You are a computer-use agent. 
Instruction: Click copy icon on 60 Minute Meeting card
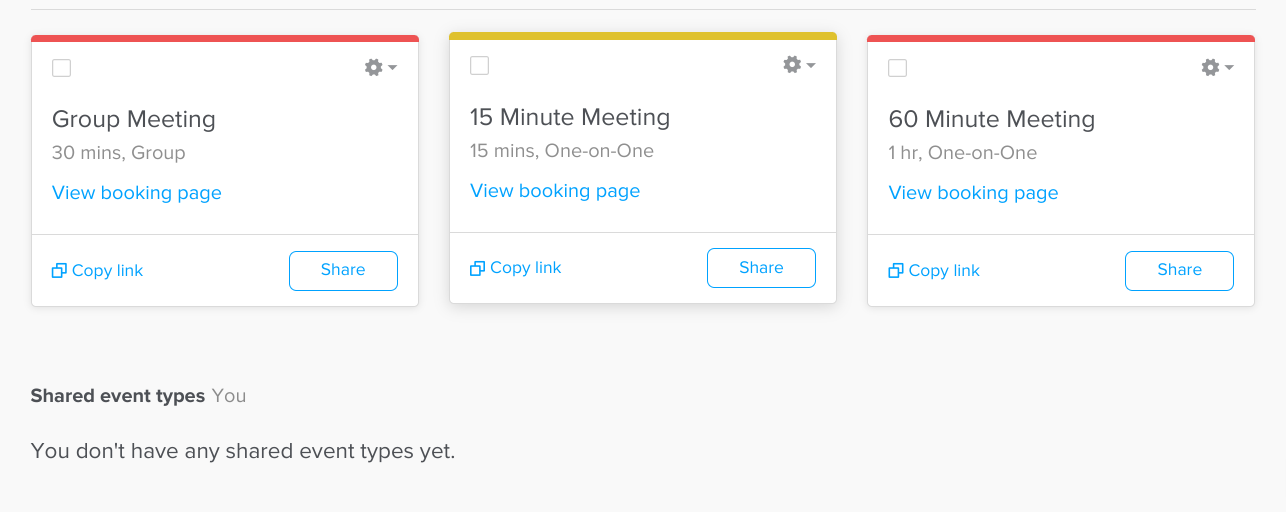[895, 271]
